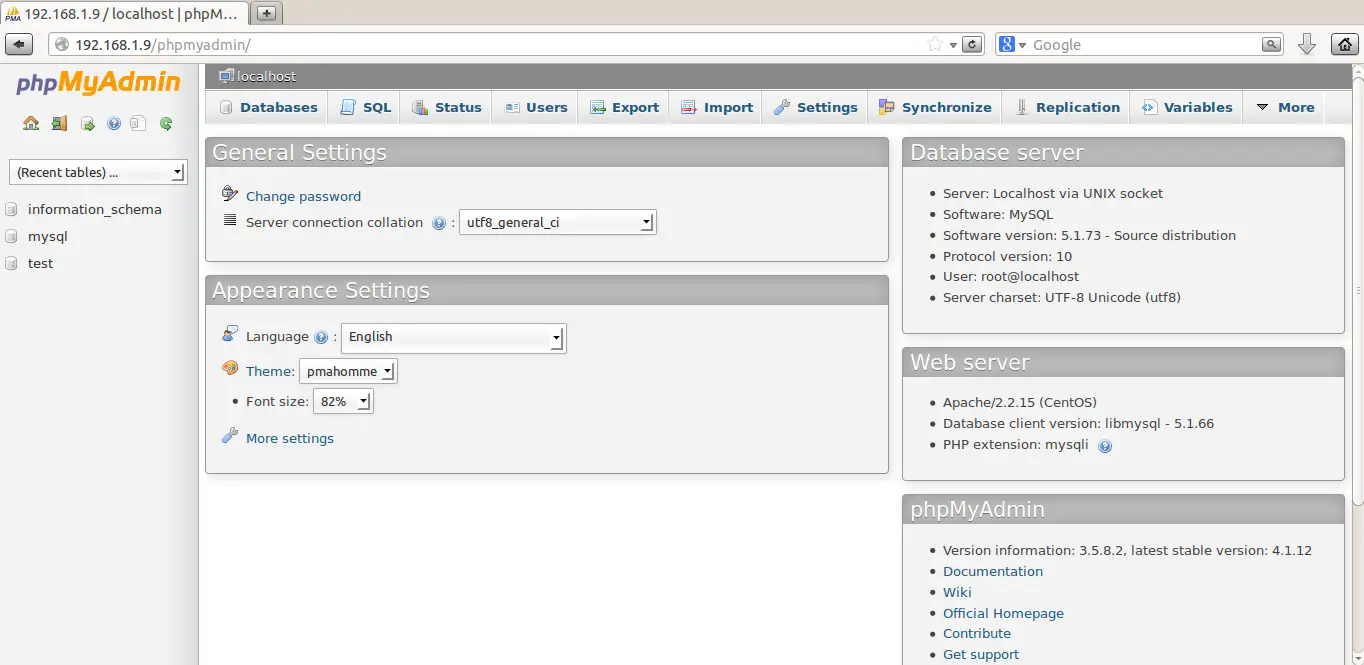
Task: Open the URL history dropdown arrow
Action: pyautogui.click(x=954, y=44)
